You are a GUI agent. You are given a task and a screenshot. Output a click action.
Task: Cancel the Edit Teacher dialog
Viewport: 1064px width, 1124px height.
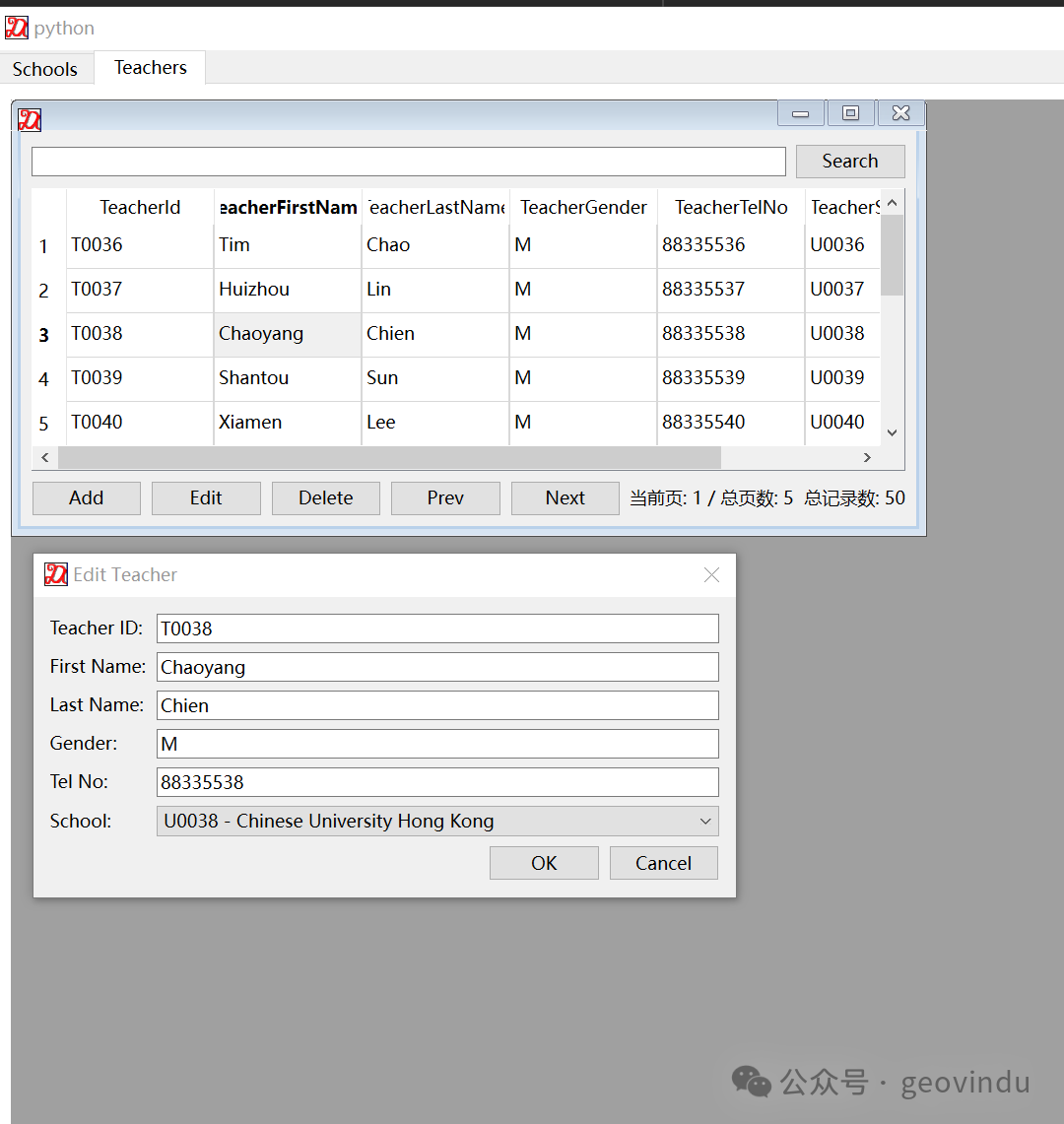click(663, 863)
